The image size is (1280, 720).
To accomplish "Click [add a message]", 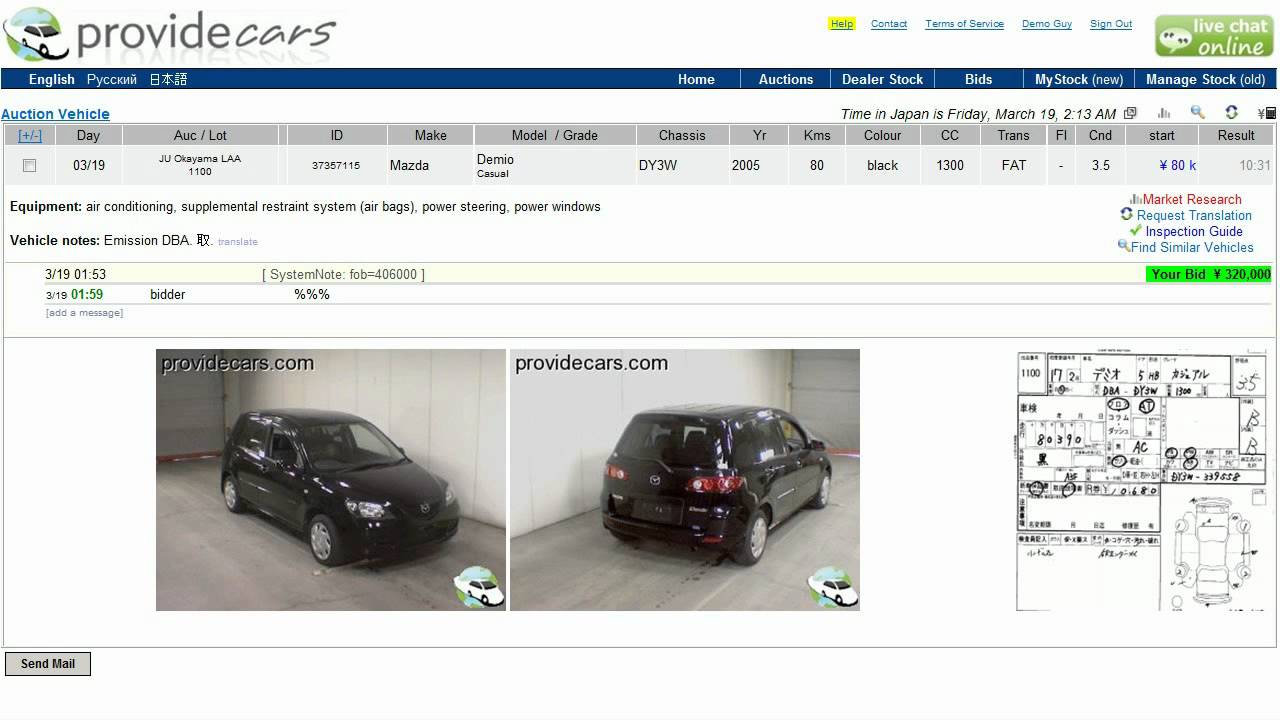I will point(84,313).
